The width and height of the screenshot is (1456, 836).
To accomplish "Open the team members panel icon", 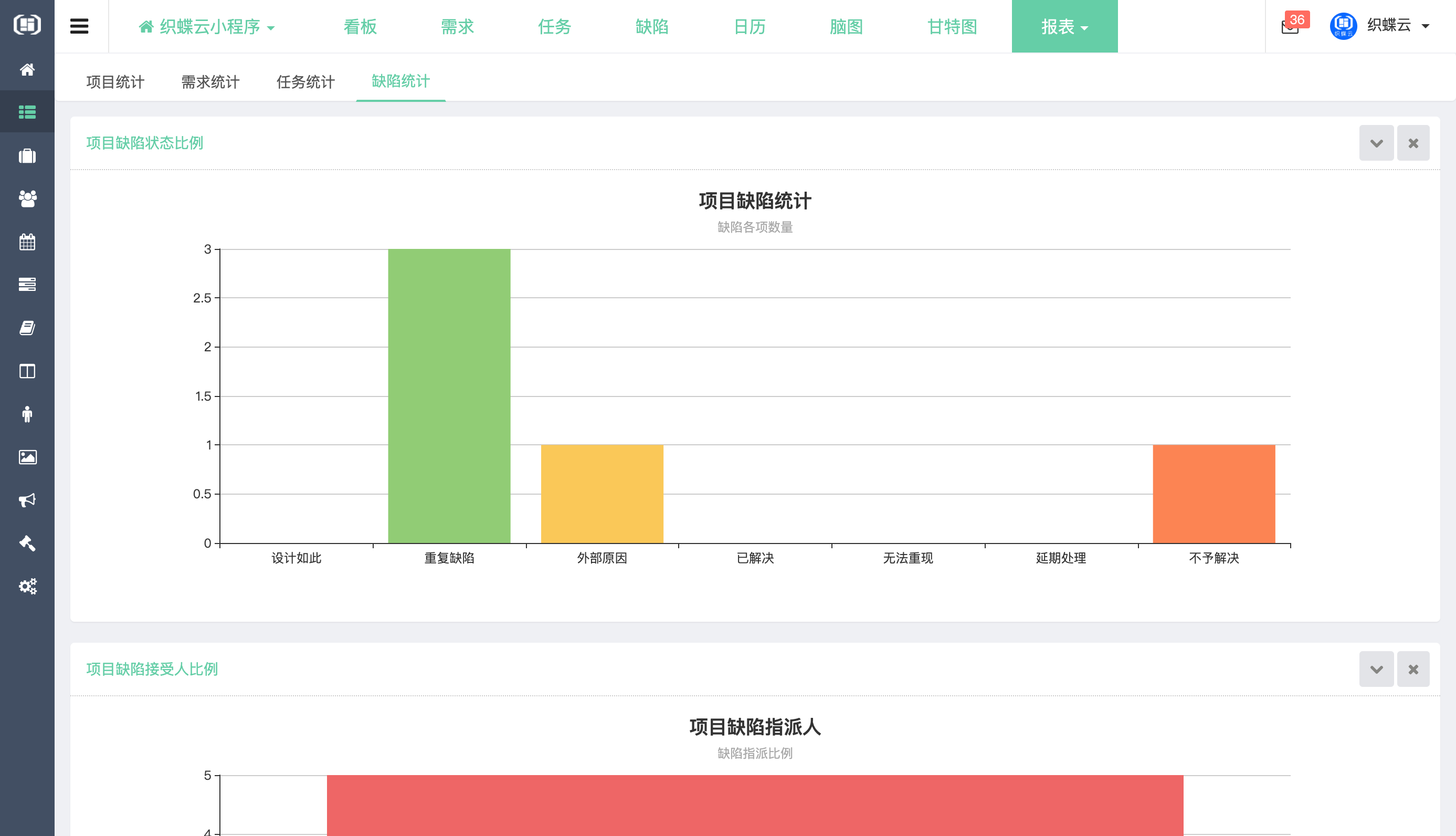I will click(x=27, y=199).
